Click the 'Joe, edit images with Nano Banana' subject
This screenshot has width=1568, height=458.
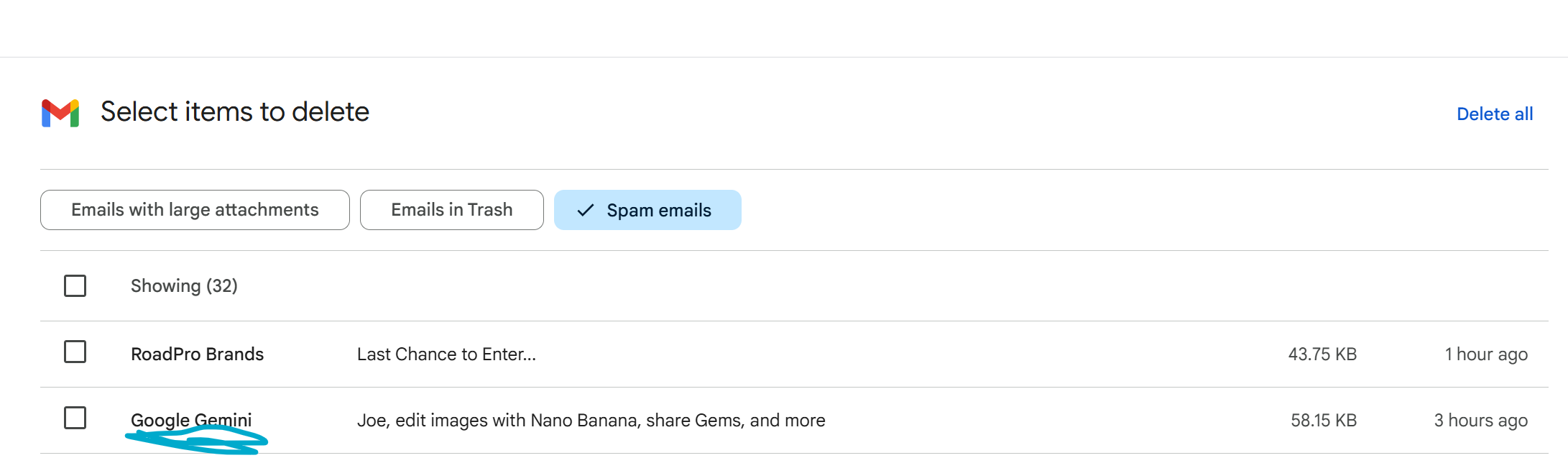[591, 419]
